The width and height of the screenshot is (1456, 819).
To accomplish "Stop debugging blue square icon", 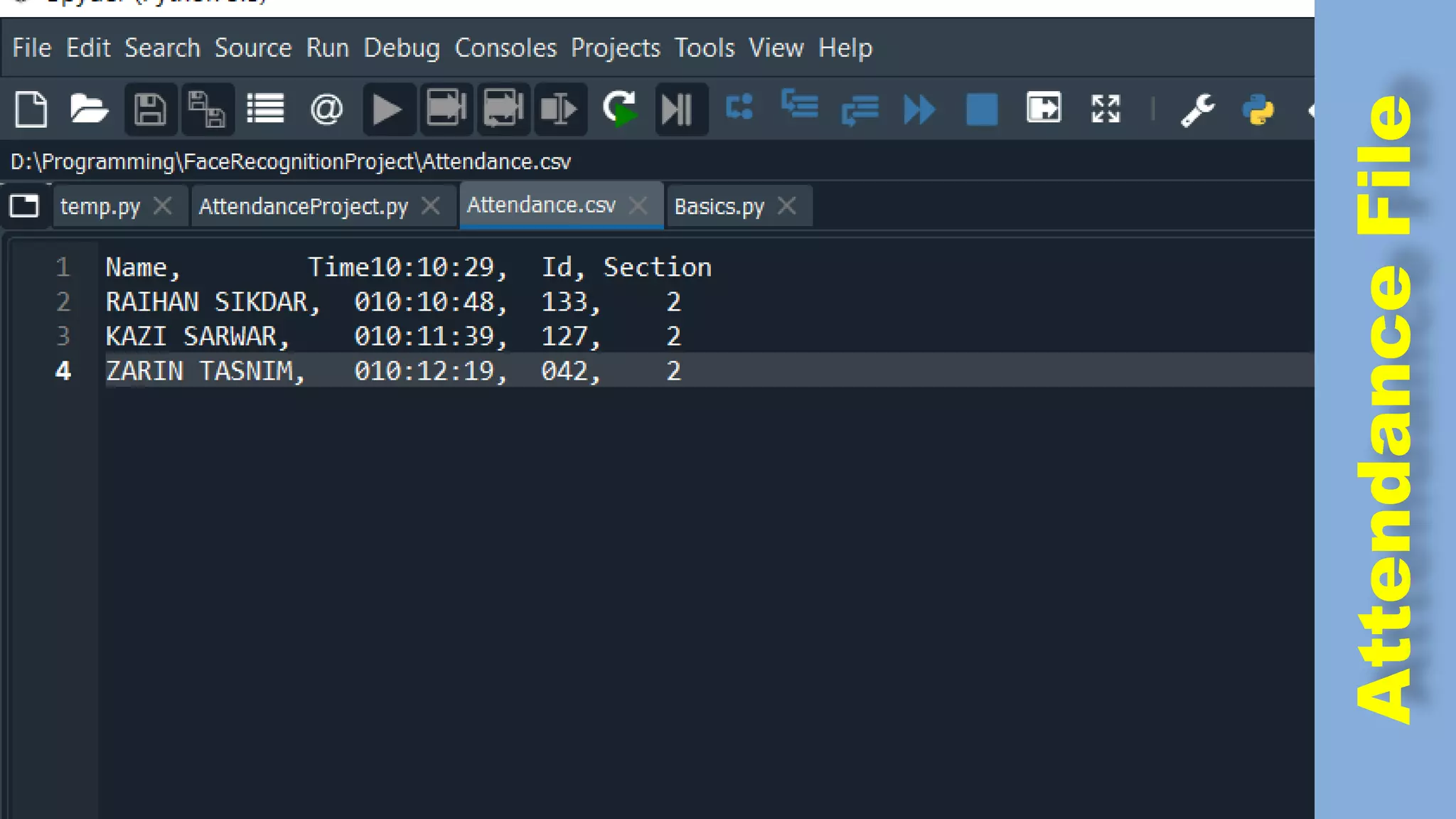I will (982, 109).
